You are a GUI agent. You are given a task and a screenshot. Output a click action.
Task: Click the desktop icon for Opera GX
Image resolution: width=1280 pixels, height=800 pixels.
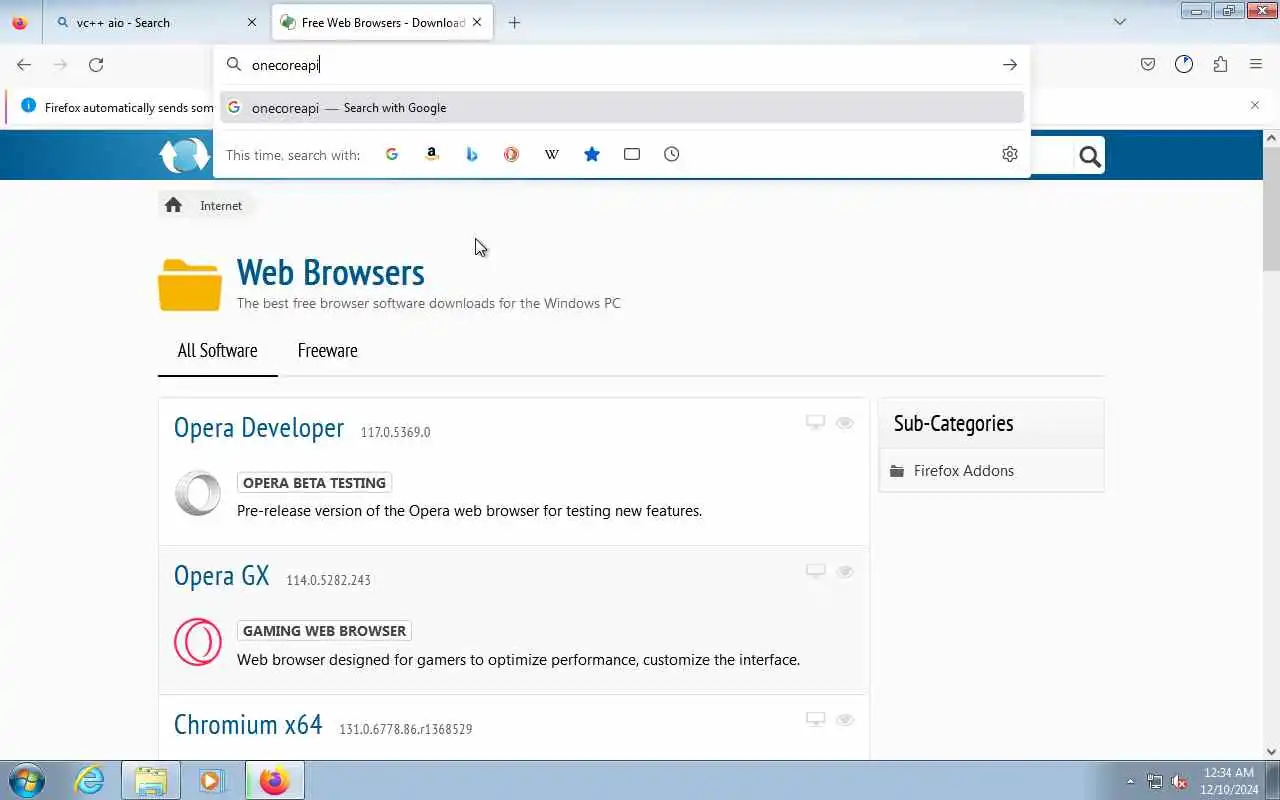816,571
